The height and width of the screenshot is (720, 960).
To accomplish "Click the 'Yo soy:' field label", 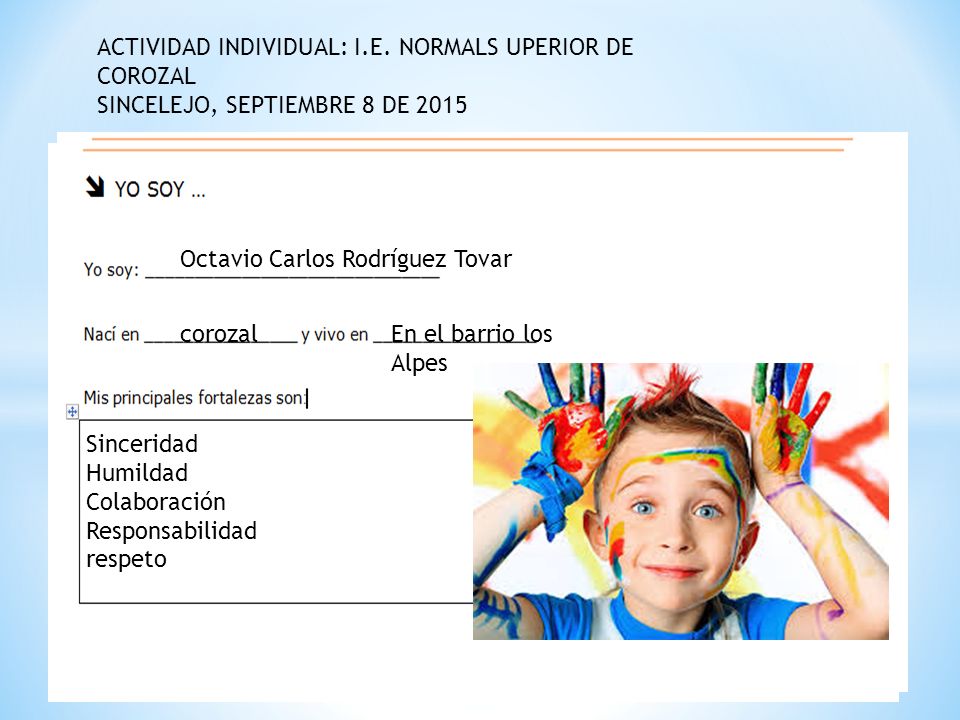I will click(x=111, y=270).
